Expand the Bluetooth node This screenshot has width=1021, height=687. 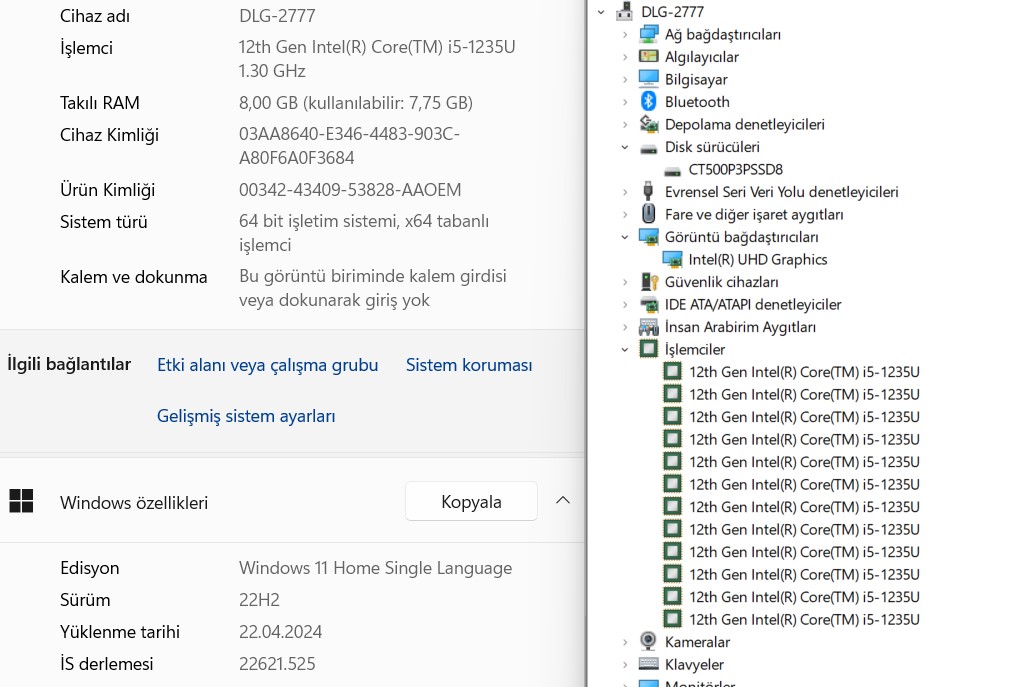[625, 102]
